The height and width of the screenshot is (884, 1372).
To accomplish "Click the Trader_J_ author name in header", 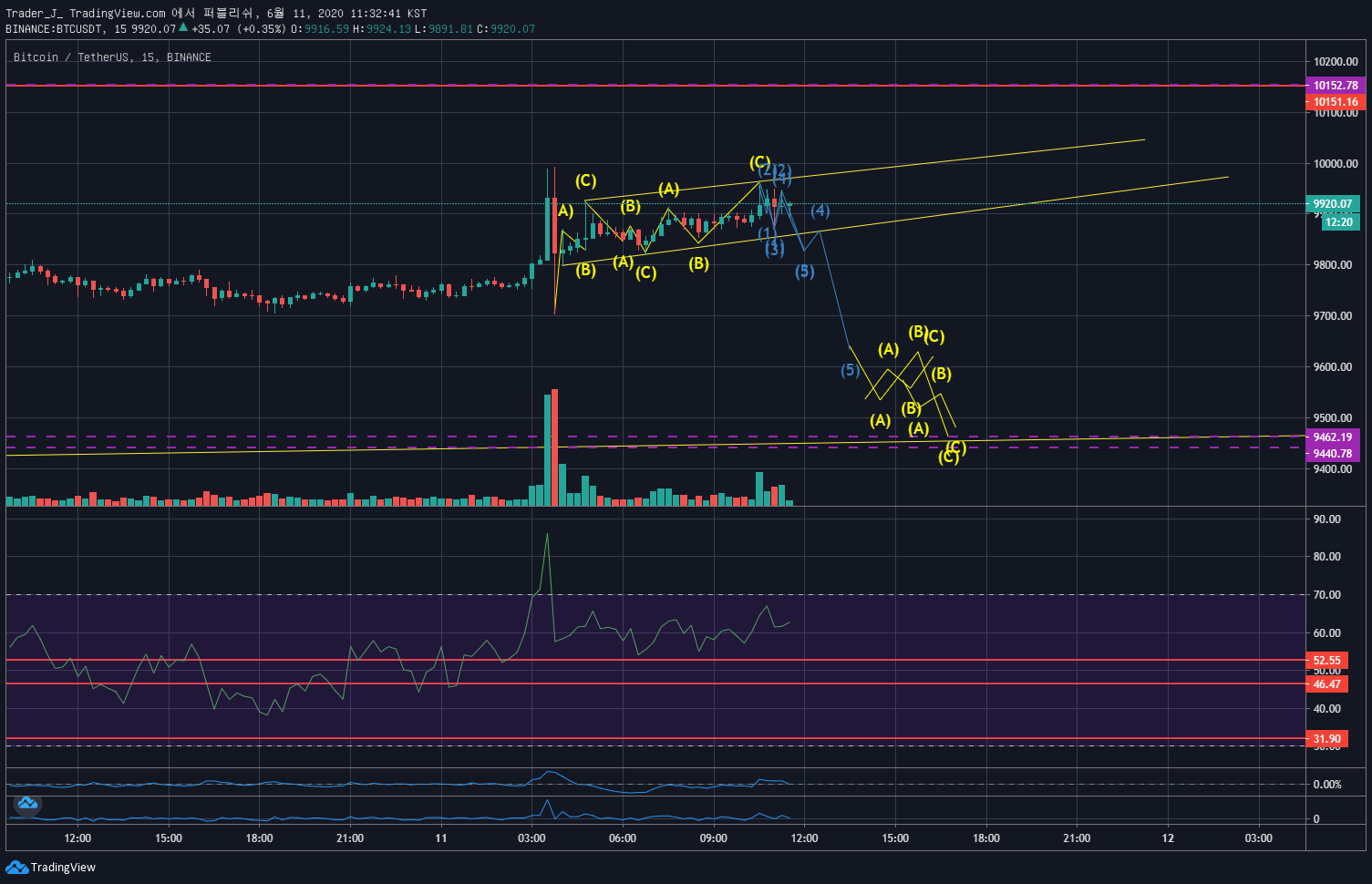I will tap(34, 14).
